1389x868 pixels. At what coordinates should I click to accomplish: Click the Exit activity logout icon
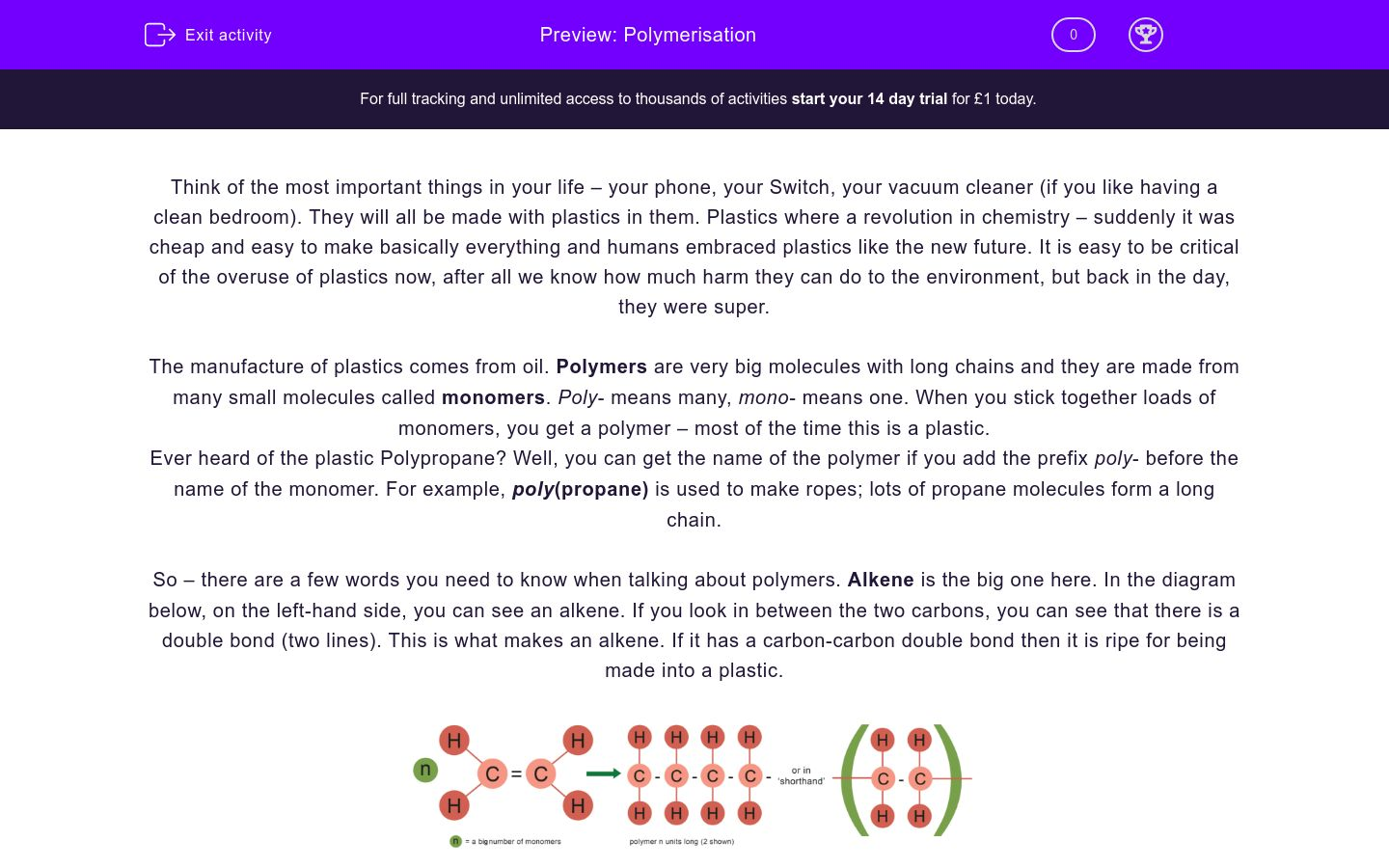coord(159,35)
